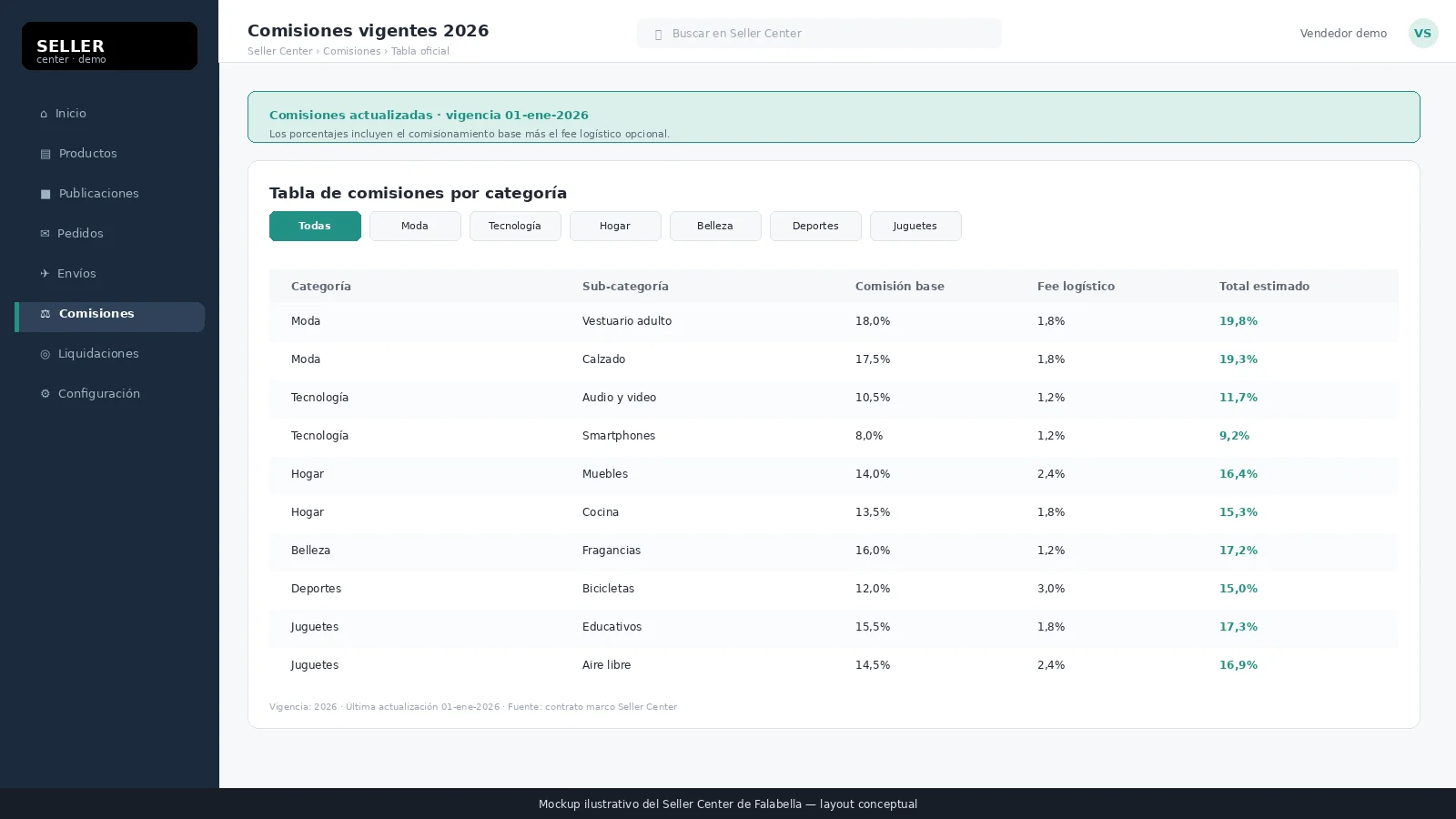Click the Publicaciones icon in sidebar
Screen dimensions: 1456x819
click(45, 194)
